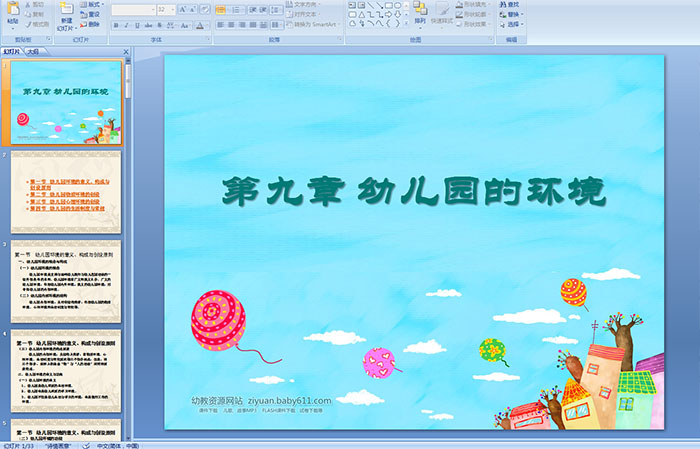Switch to the Slides (幻灯片) pane tab
Viewport: 700px width, 449px height.
click(x=12, y=52)
